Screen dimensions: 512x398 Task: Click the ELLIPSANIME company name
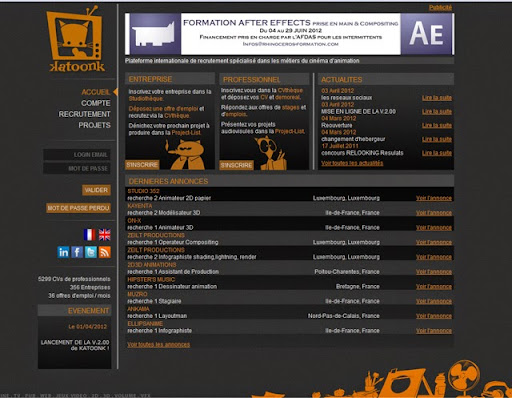click(x=145, y=324)
